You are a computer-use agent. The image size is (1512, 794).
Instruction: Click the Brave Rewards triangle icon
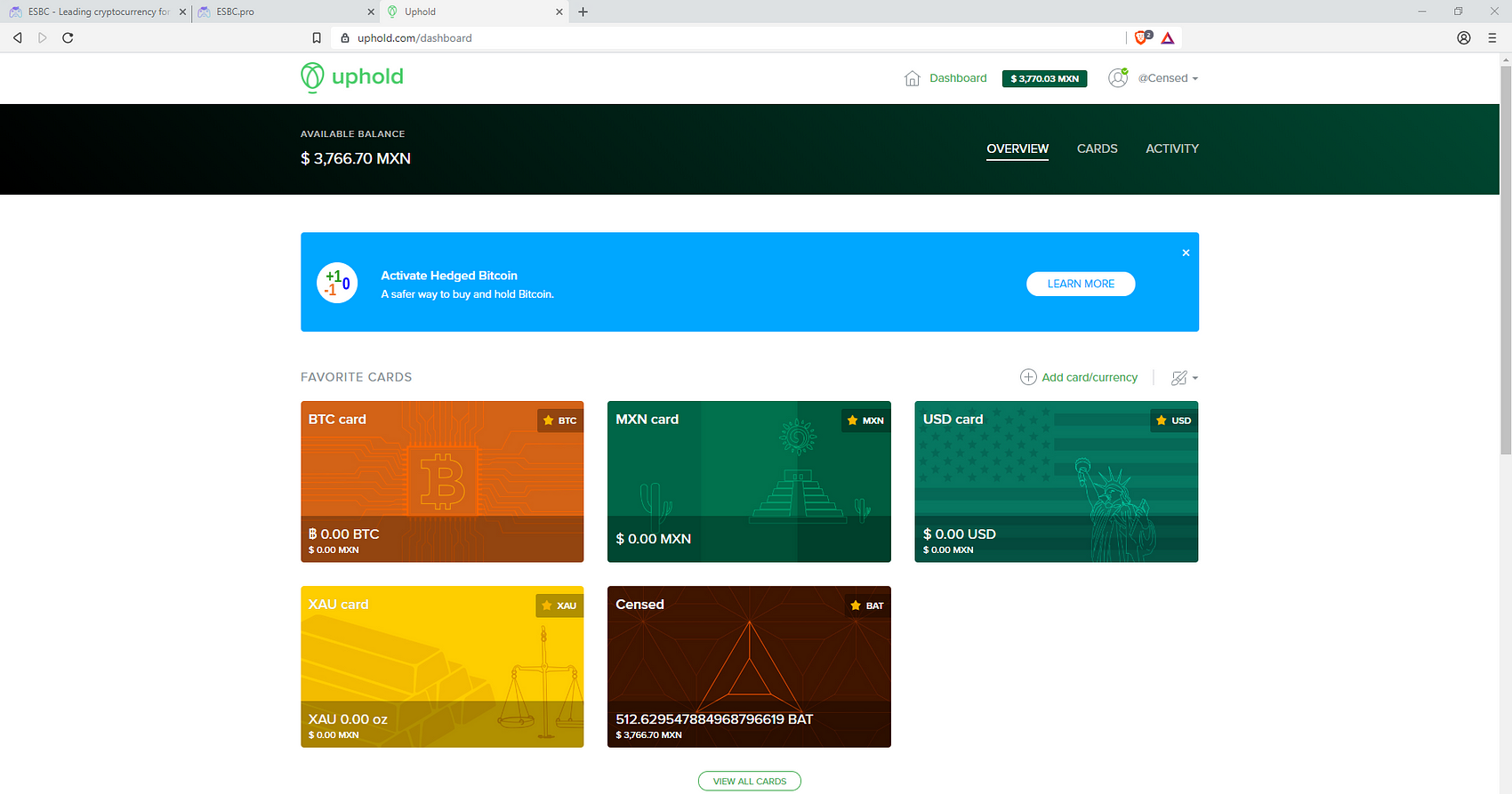click(1168, 37)
